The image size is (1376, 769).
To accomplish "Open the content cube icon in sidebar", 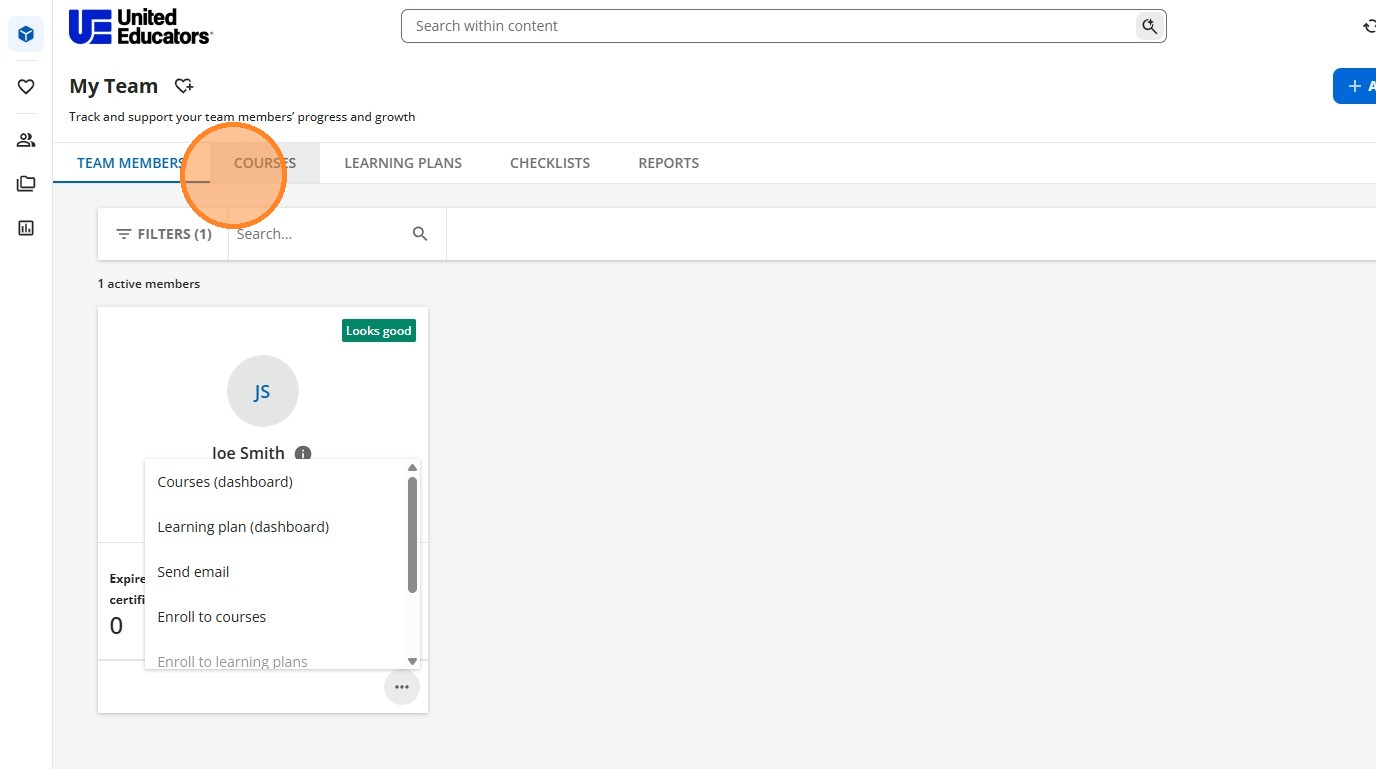I will pyautogui.click(x=26, y=35).
